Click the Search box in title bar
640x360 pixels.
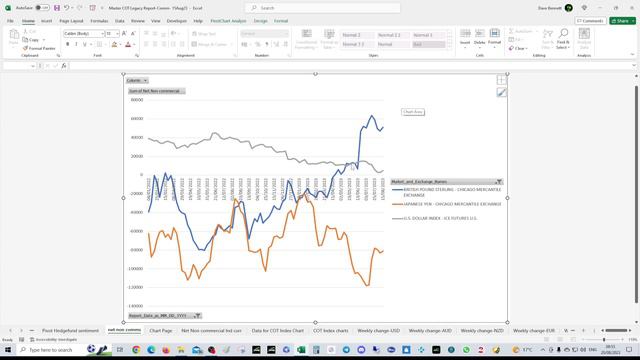322,8
